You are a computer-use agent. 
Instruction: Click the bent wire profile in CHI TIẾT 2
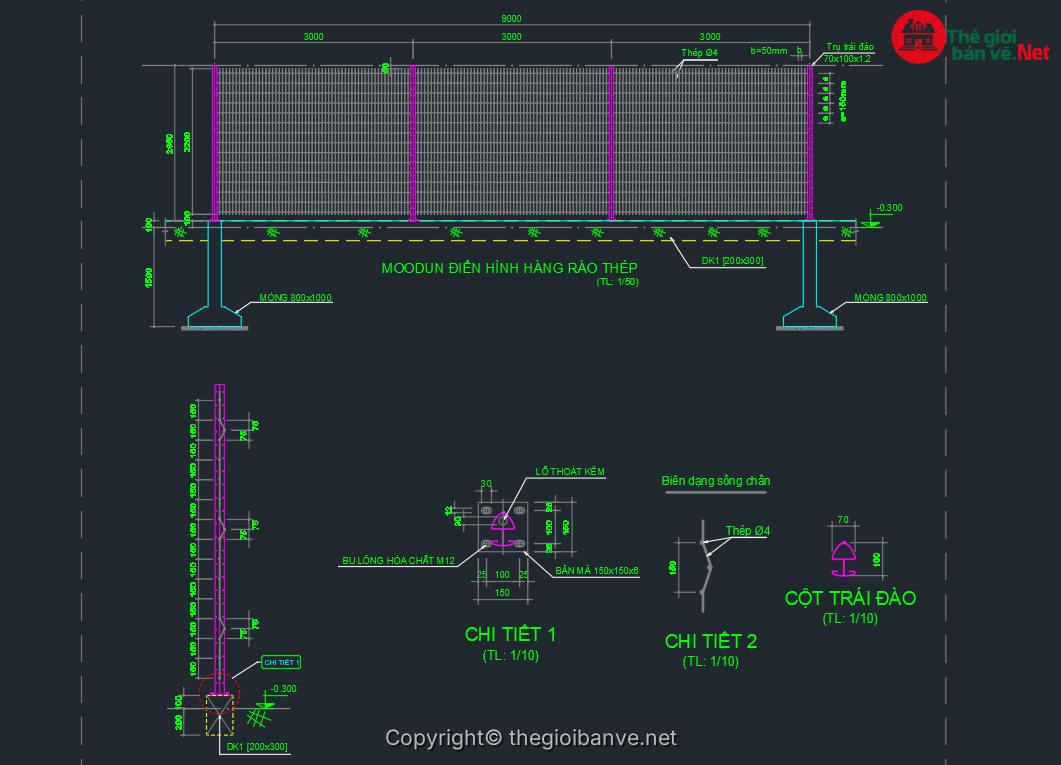pos(707,565)
